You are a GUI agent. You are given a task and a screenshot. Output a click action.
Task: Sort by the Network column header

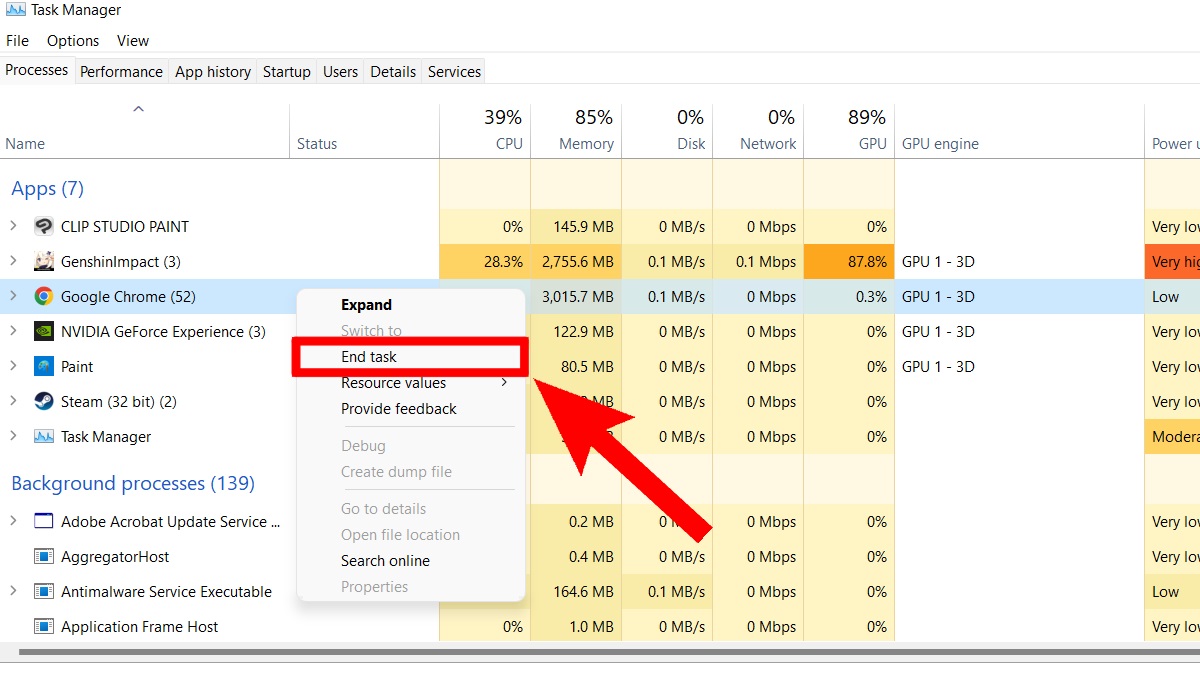tap(758, 132)
